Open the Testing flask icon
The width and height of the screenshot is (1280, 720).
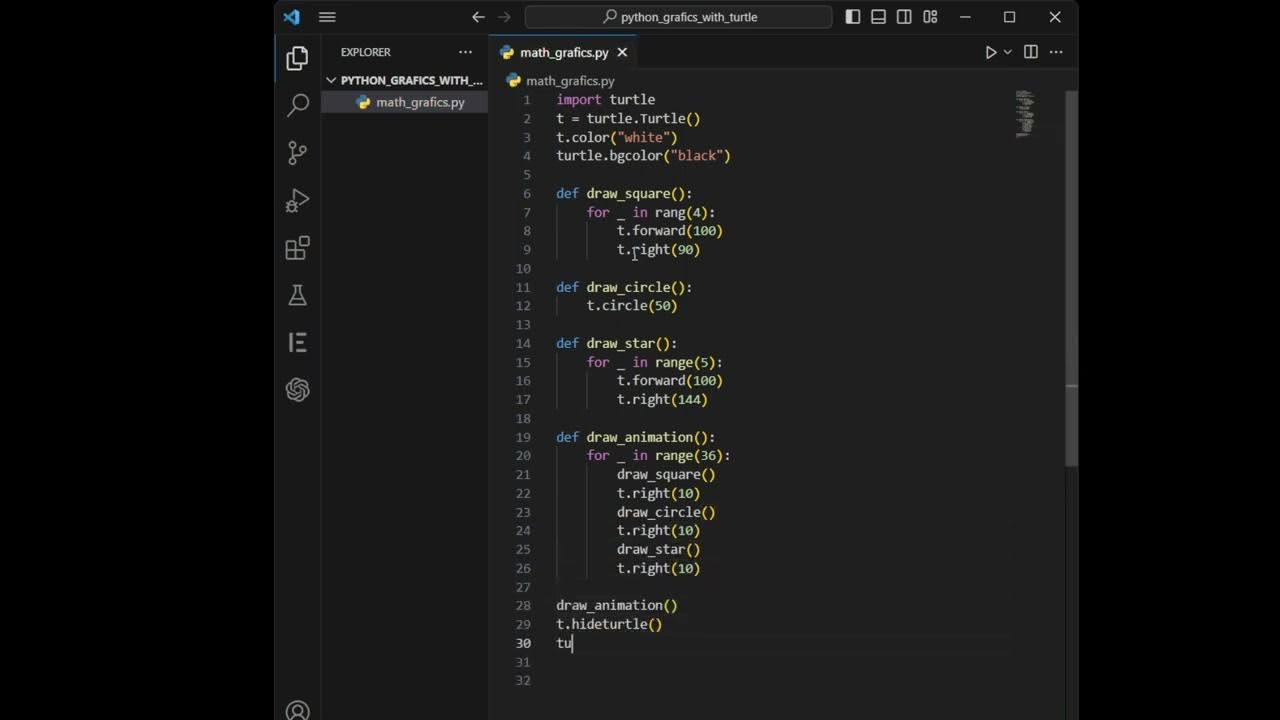297,295
